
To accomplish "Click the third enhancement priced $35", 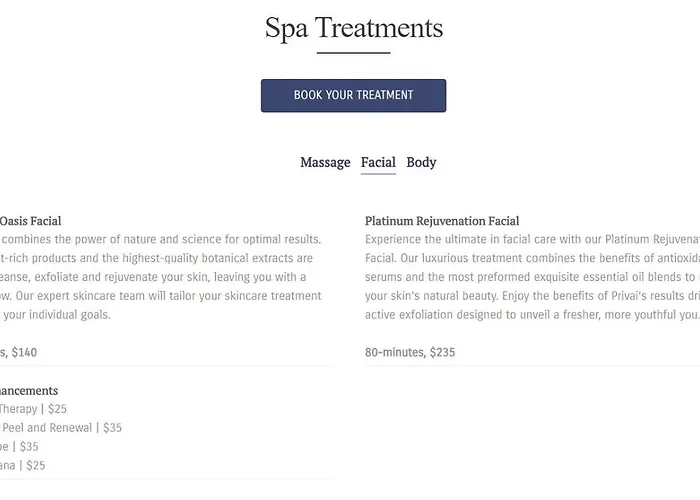I will 20,446.
